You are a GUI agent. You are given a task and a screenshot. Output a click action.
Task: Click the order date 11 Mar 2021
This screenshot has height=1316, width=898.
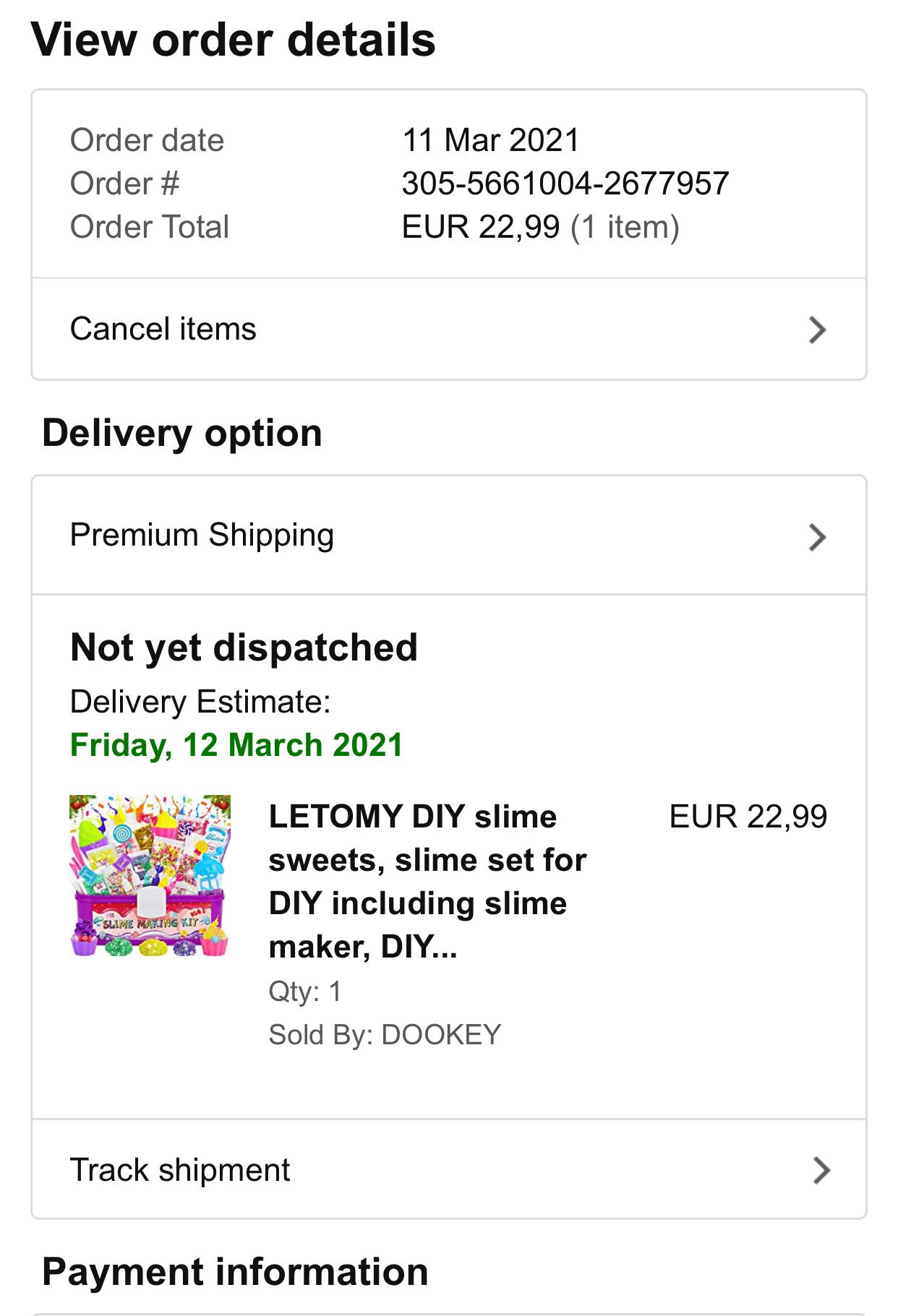click(491, 140)
